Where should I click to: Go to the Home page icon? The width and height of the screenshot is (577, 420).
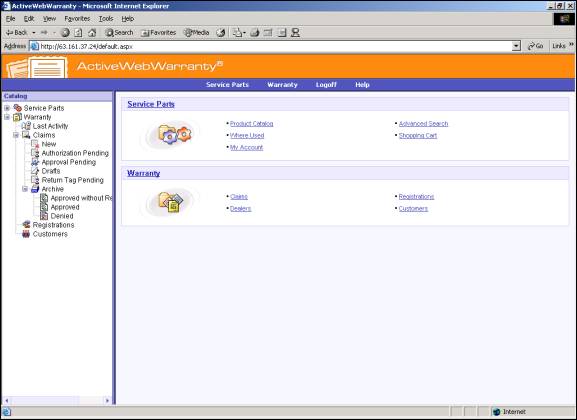point(92,33)
